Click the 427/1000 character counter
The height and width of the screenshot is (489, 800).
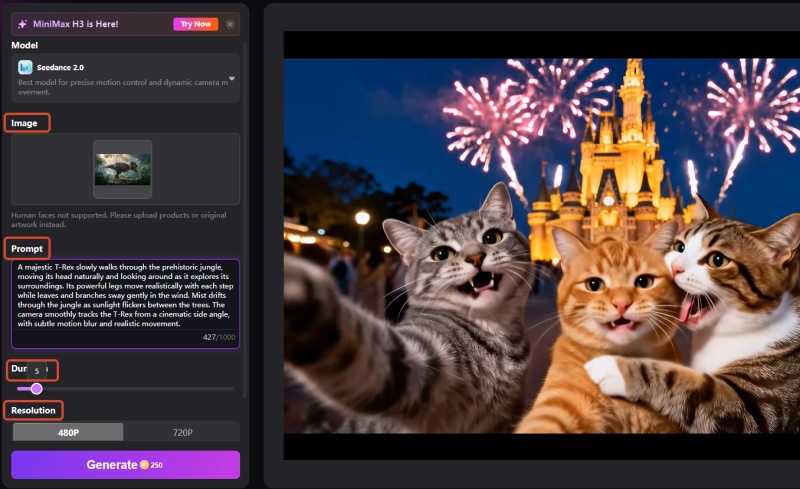coord(219,337)
